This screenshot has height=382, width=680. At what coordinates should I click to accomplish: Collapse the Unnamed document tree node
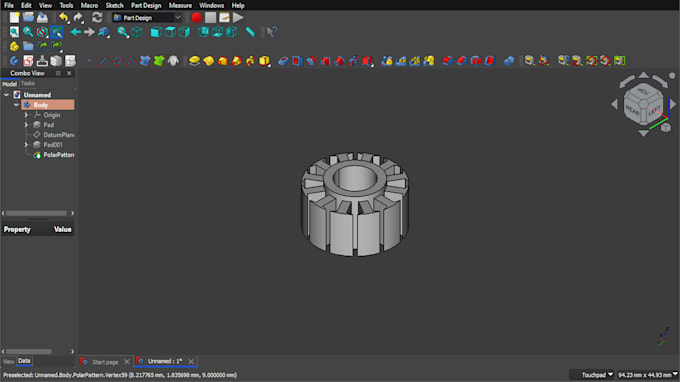(x=7, y=95)
